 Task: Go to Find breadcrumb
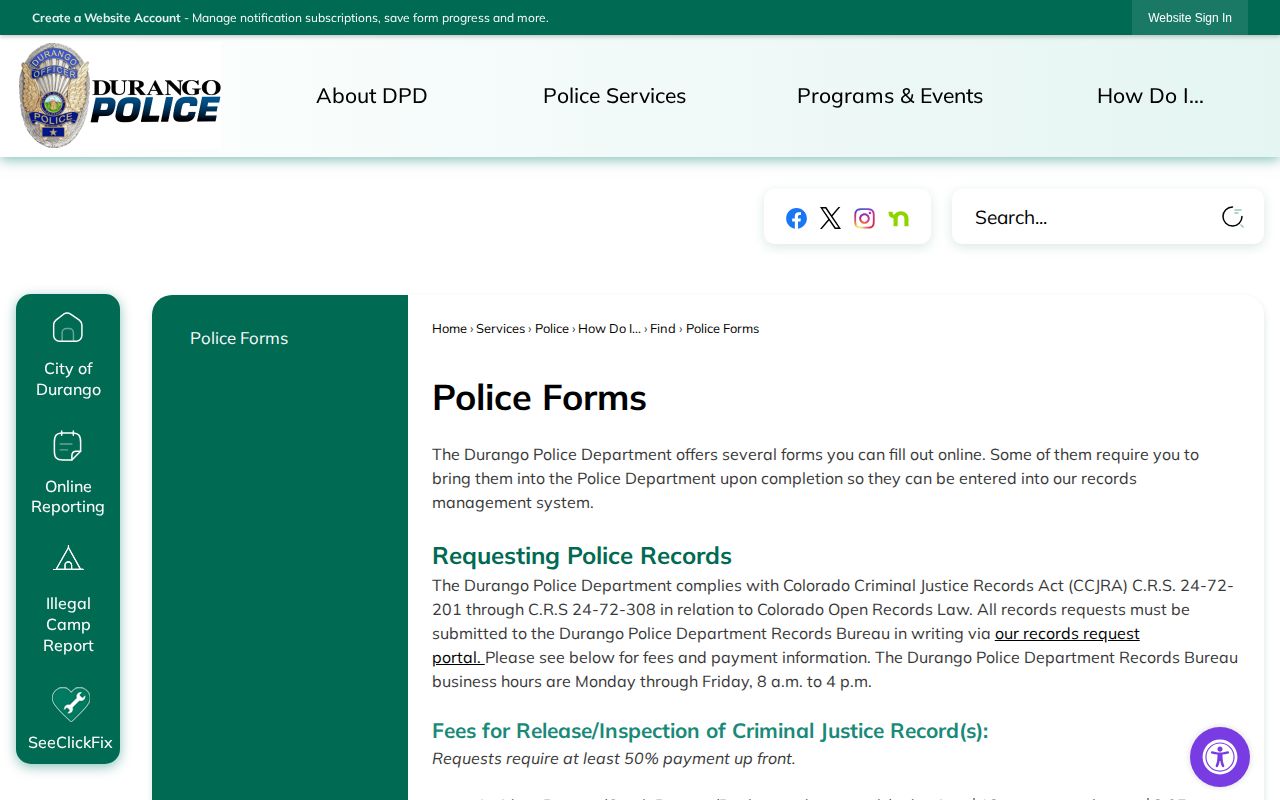pyautogui.click(x=663, y=328)
